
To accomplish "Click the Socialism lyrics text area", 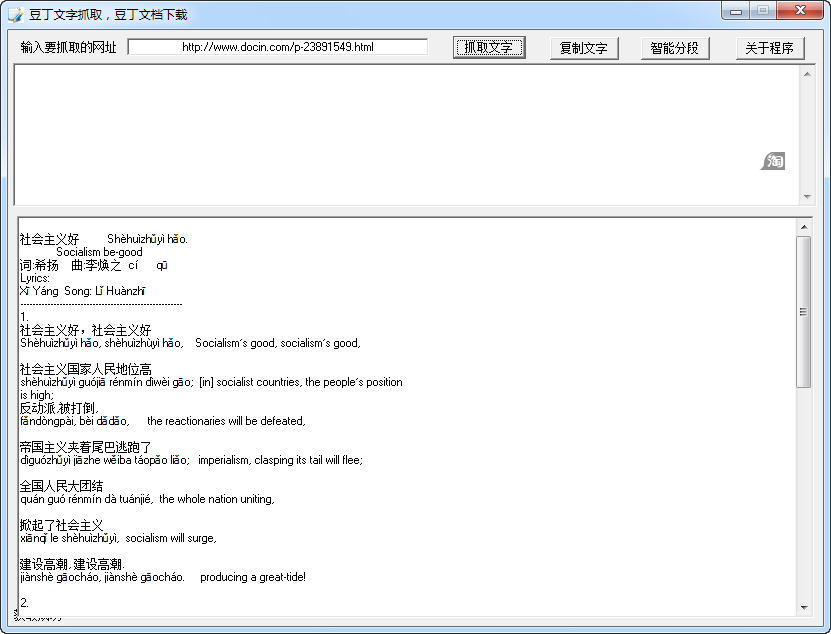I will click(400, 420).
